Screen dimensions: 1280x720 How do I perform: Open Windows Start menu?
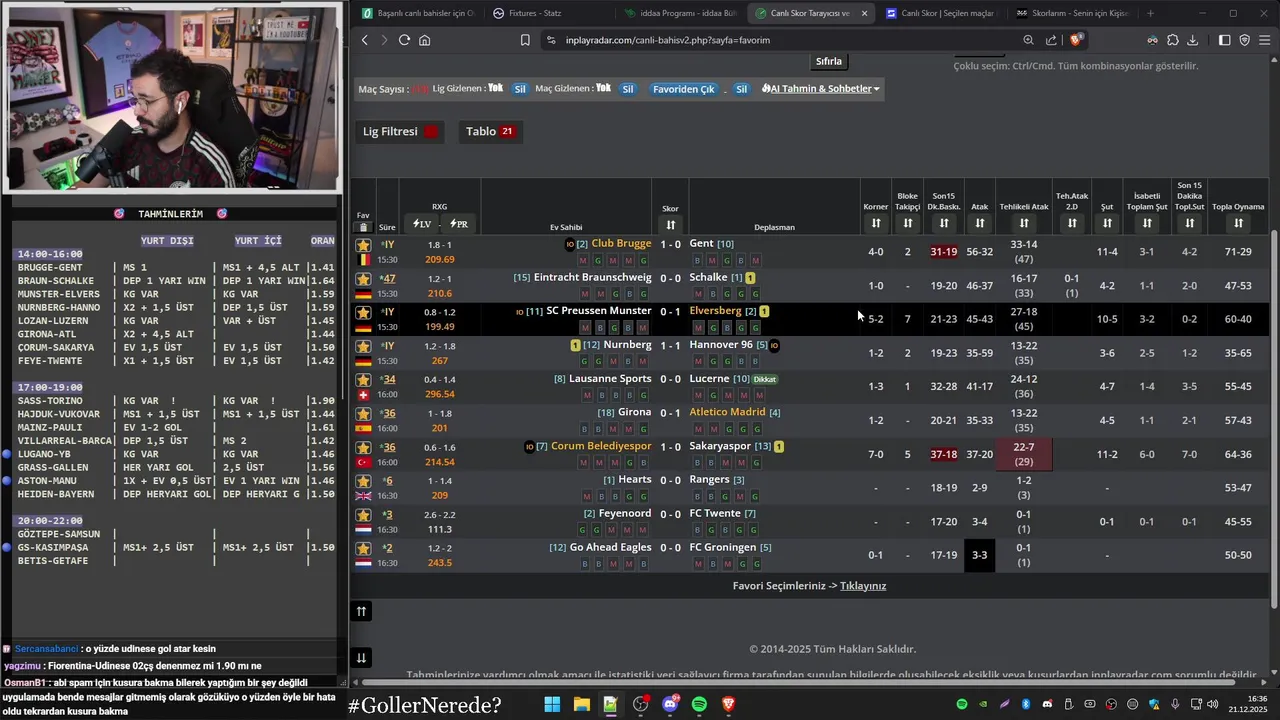pos(552,704)
